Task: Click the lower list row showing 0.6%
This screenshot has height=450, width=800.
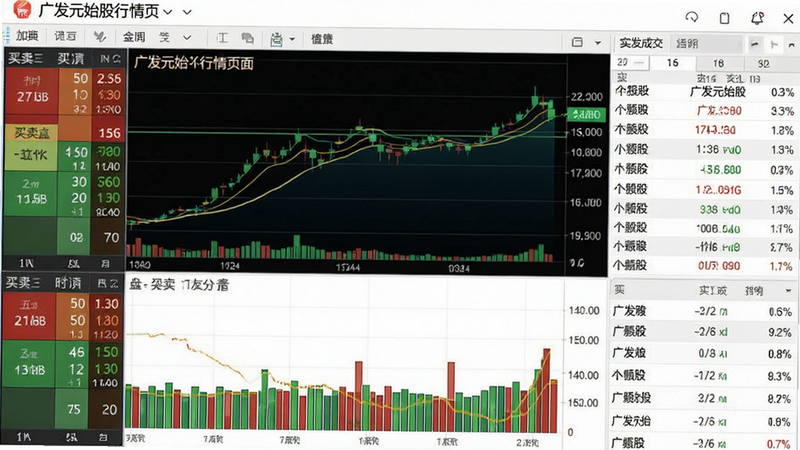Action: tap(704, 311)
